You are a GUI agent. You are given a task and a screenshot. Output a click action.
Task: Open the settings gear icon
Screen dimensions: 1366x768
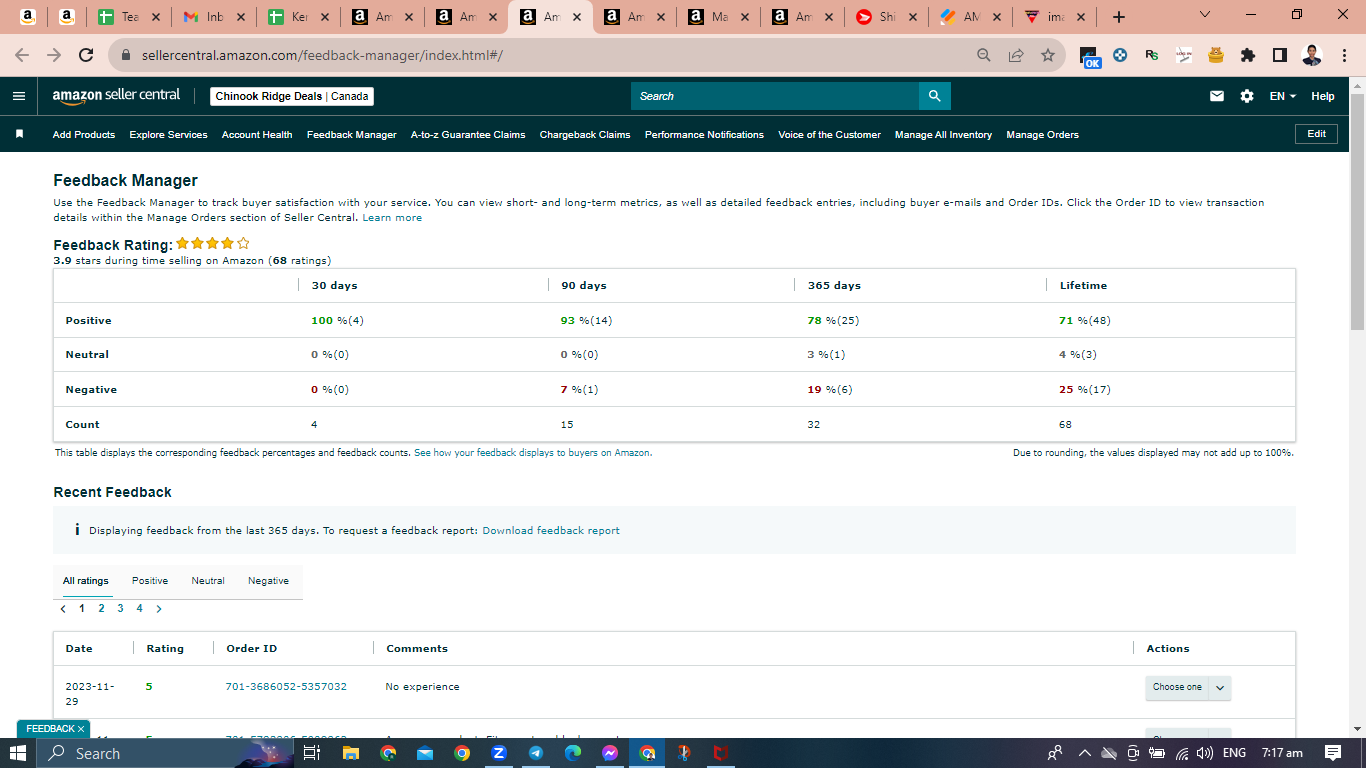[1247, 96]
